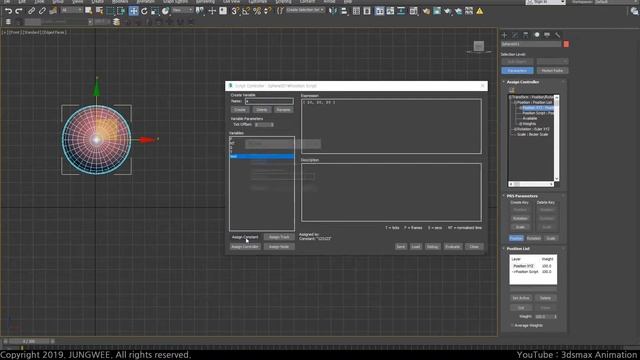Expand the Weights node in controller tree
This screenshot has width=640, height=360.
(x=520, y=124)
